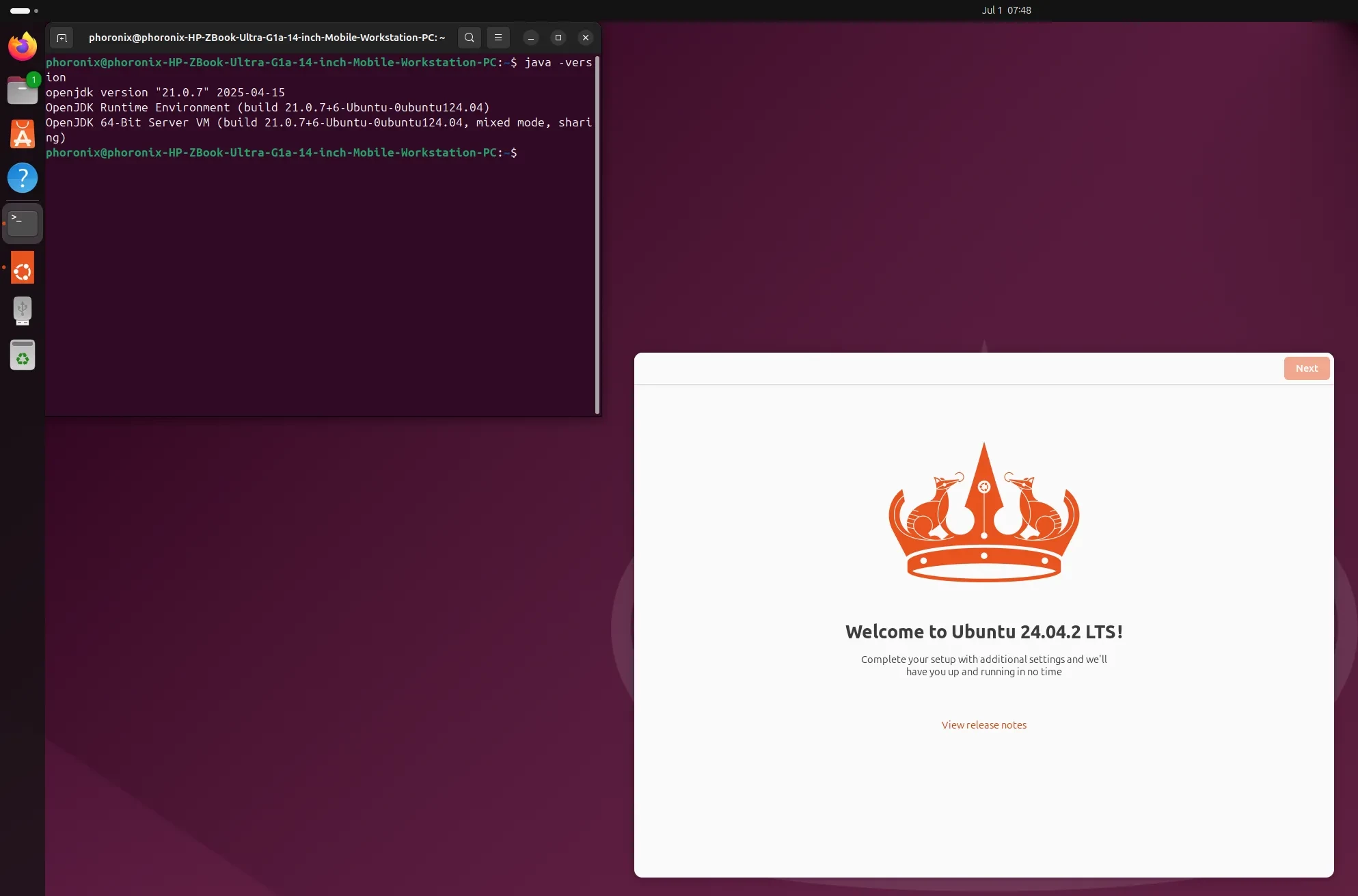The image size is (1358, 896).
Task: Select the Terminal icon in dock
Action: pyautogui.click(x=23, y=223)
